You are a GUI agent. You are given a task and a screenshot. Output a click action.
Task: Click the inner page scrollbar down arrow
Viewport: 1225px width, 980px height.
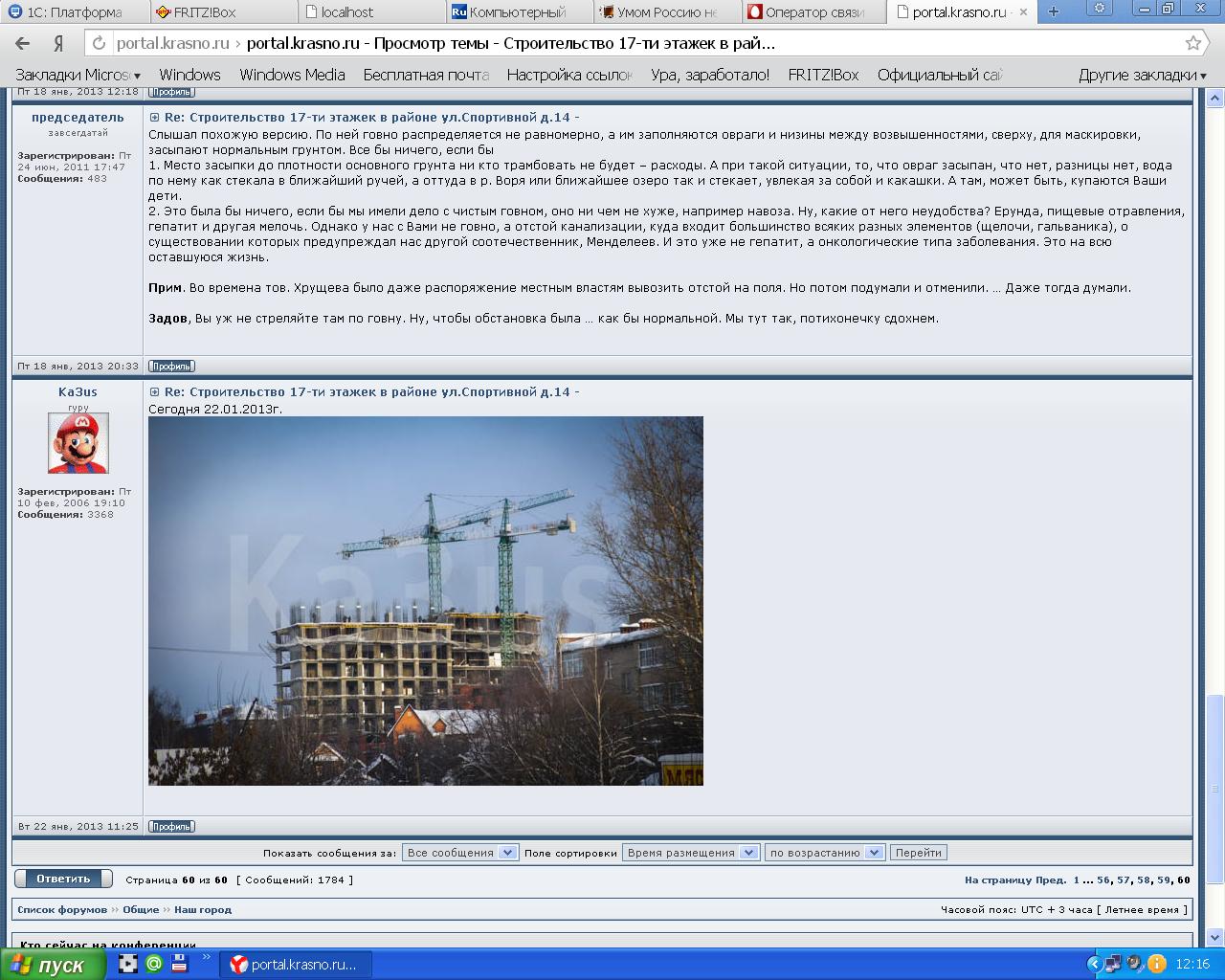pyautogui.click(x=1215, y=938)
